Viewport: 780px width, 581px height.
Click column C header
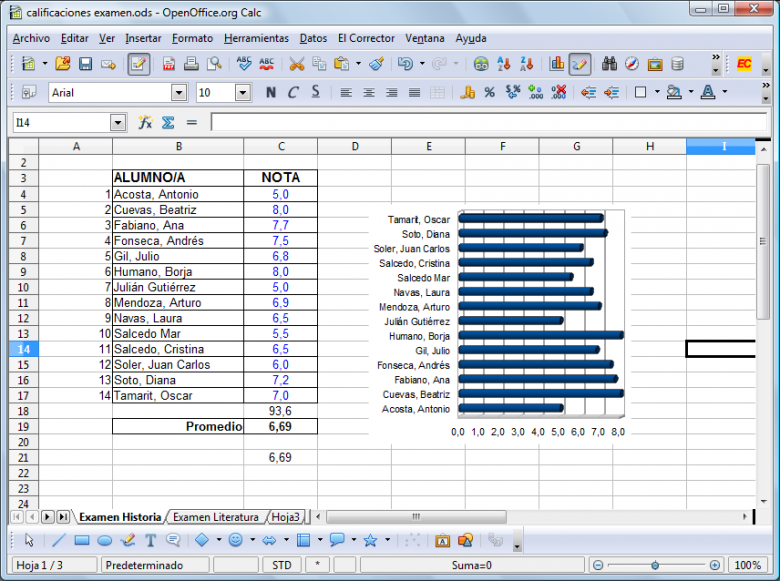[281, 146]
